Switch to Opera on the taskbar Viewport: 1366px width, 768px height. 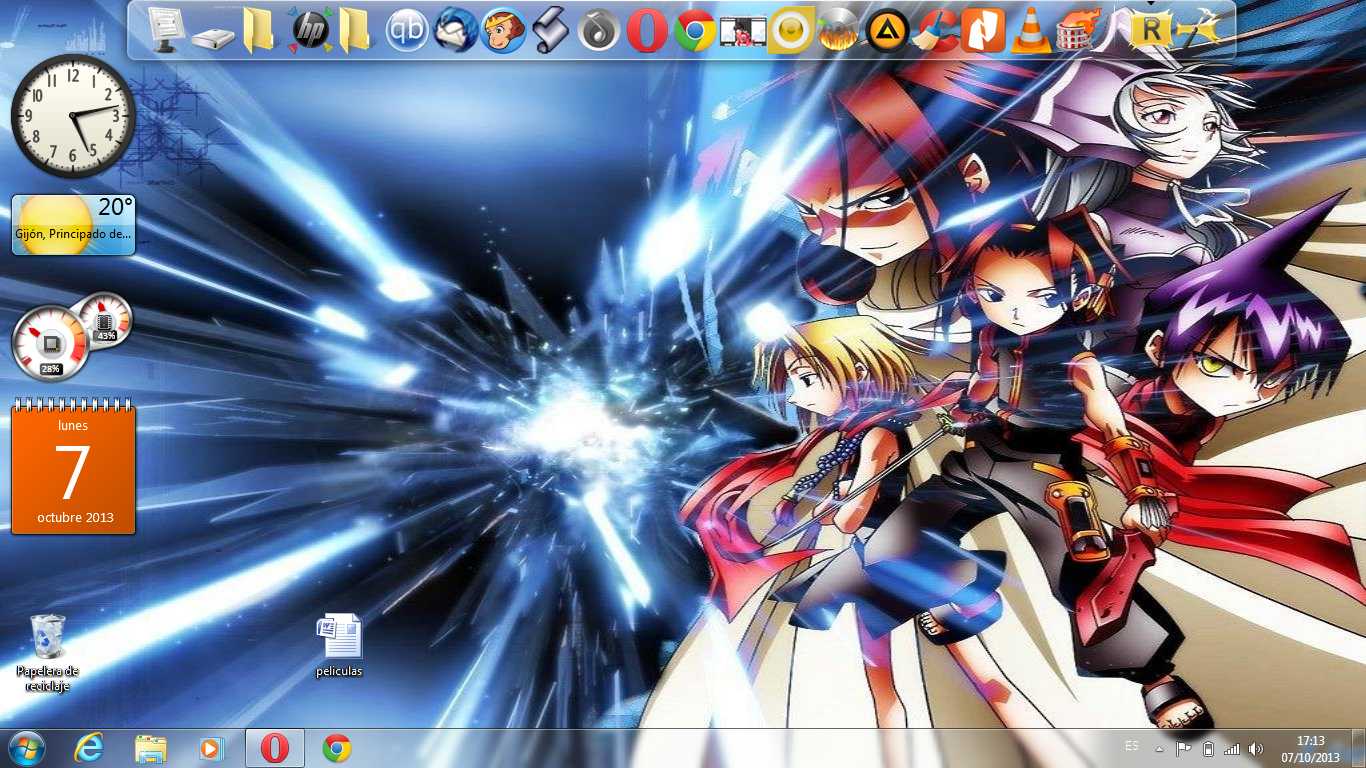tap(275, 748)
